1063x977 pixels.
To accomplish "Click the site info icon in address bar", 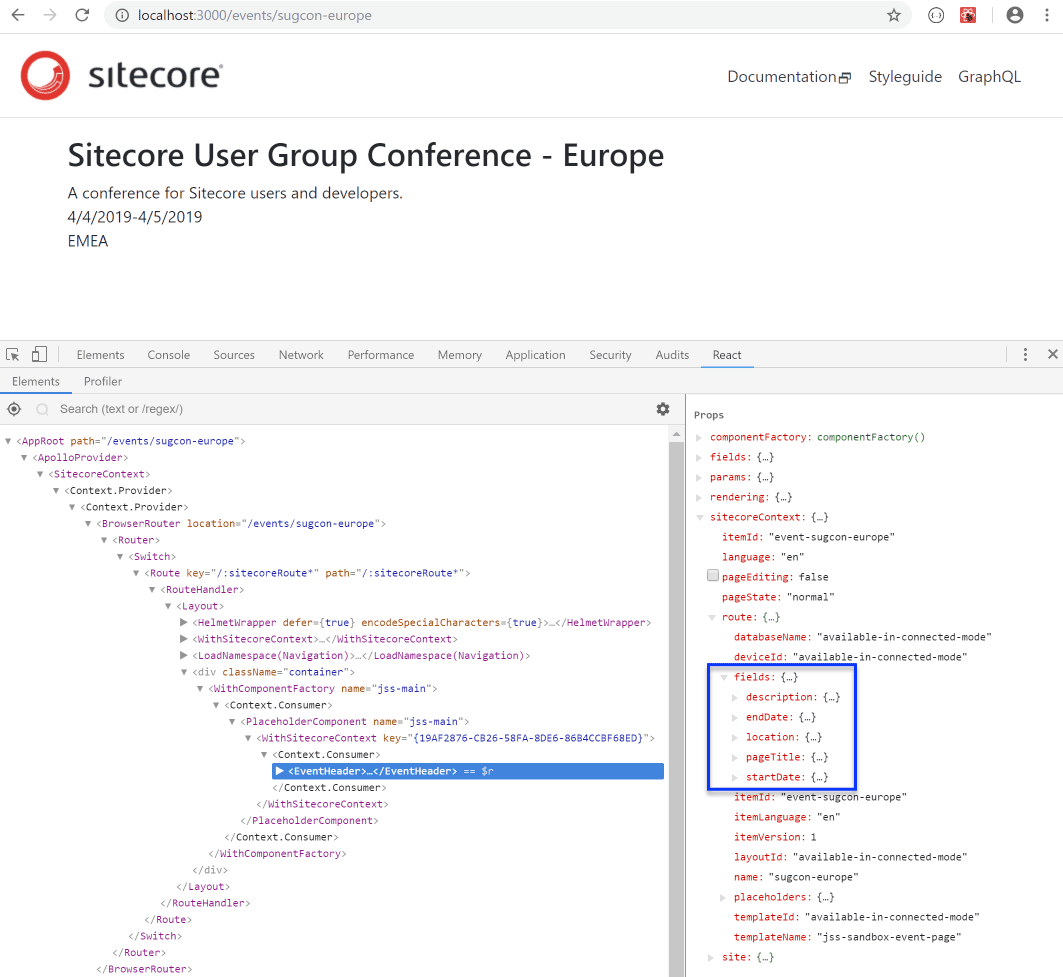I will click(x=122, y=16).
